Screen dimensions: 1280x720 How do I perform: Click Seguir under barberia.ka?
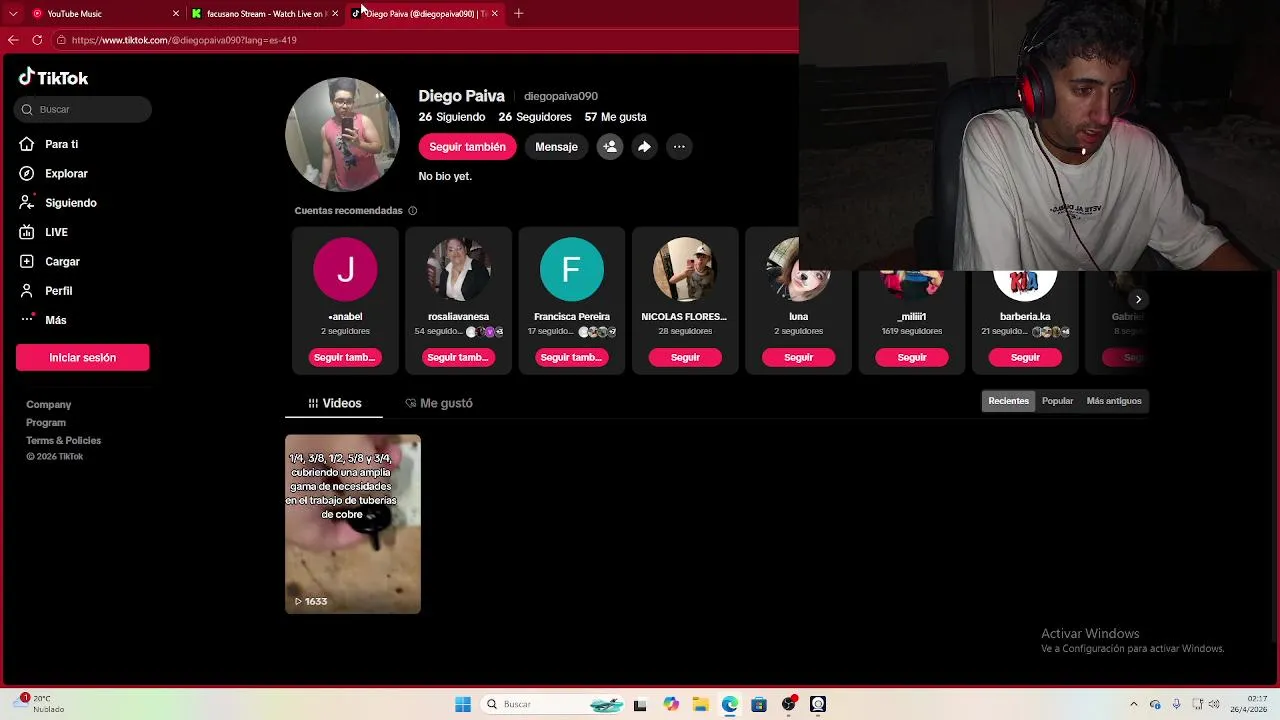1025,357
